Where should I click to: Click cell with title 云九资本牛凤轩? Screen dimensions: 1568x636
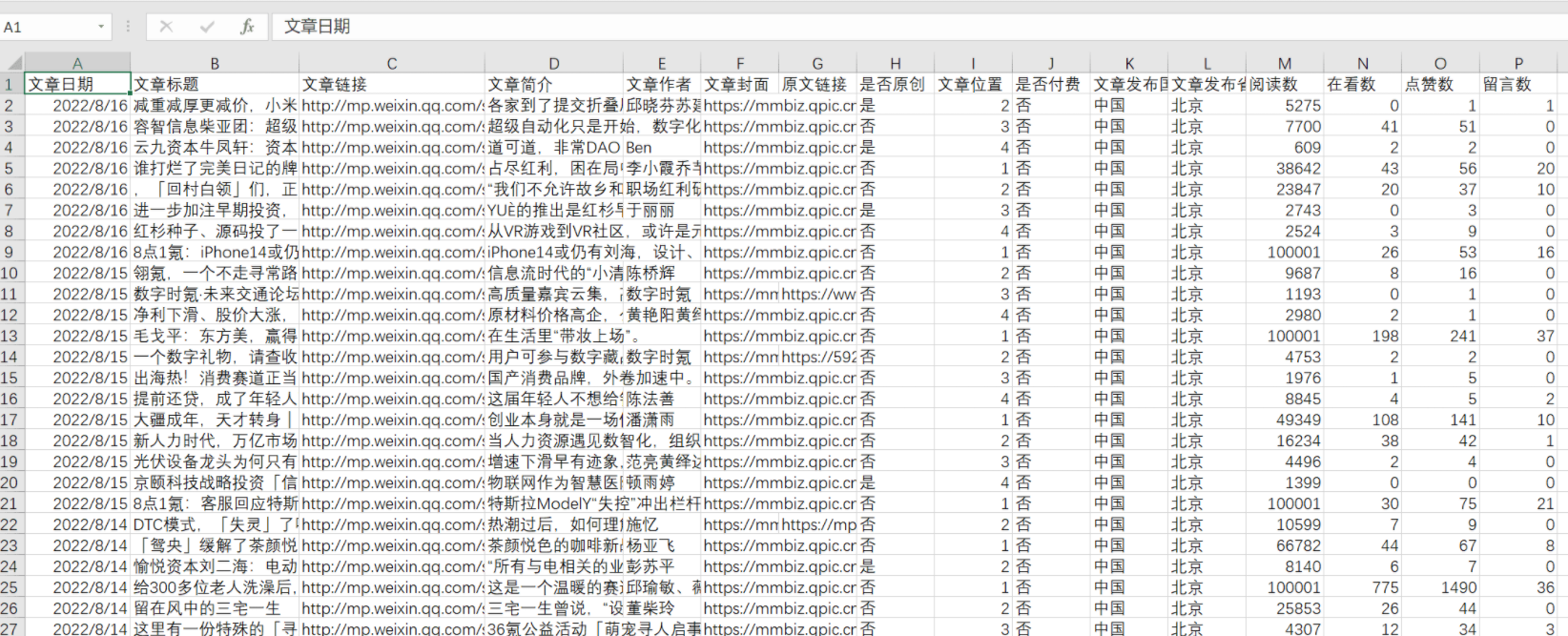pyautogui.click(x=215, y=147)
